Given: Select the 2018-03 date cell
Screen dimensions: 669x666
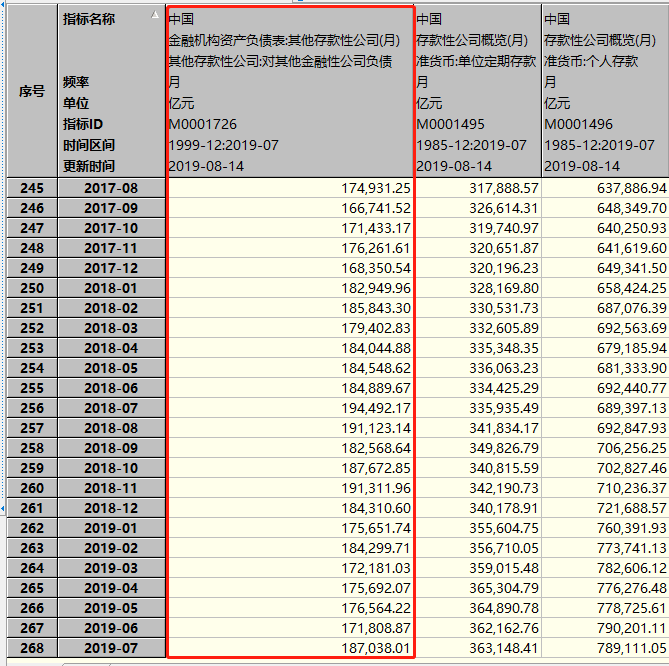Looking at the screenshot, I should point(111,329).
